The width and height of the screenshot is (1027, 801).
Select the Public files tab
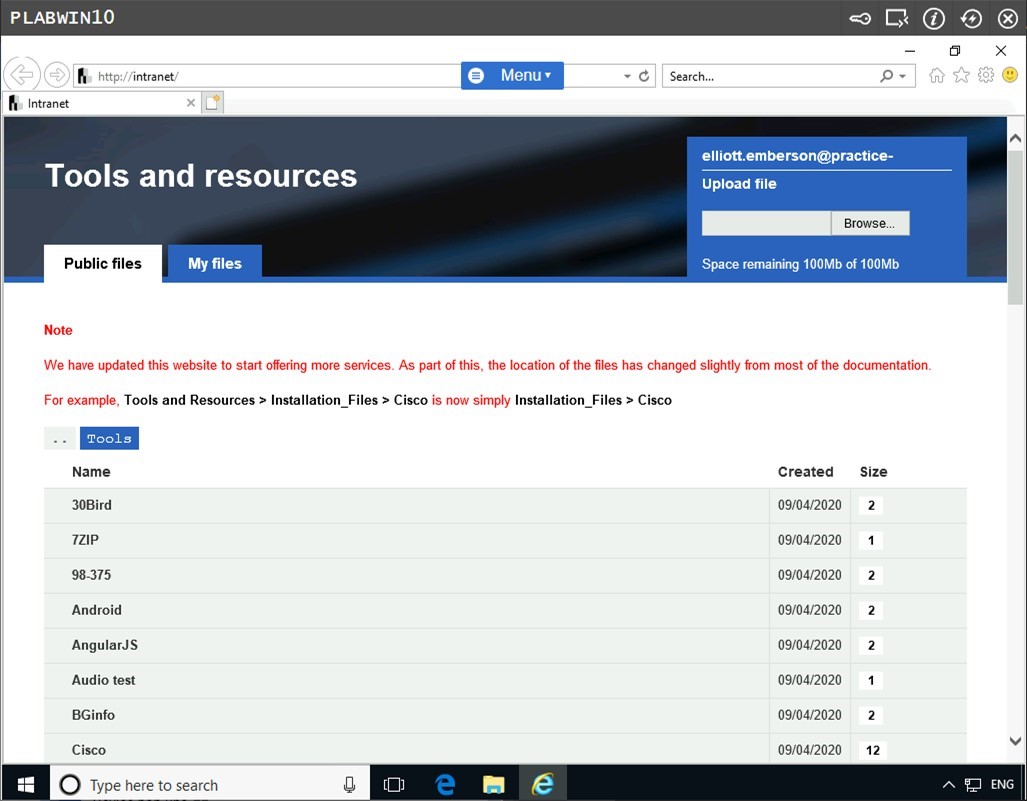[103, 263]
